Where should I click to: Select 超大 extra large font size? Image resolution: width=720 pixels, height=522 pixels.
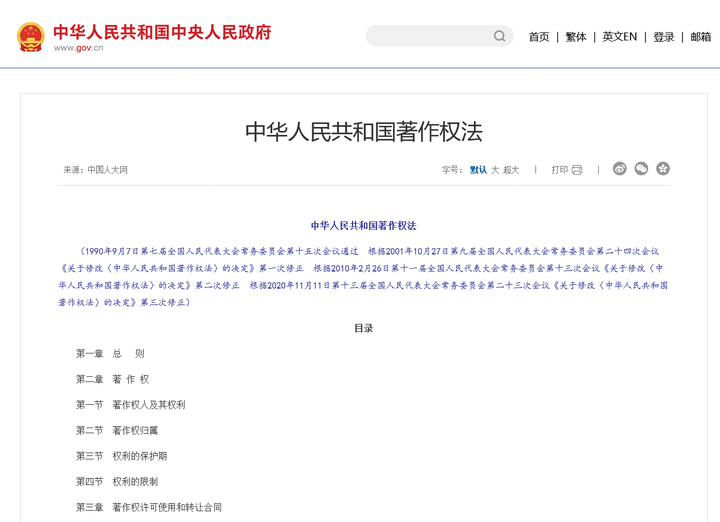511,170
